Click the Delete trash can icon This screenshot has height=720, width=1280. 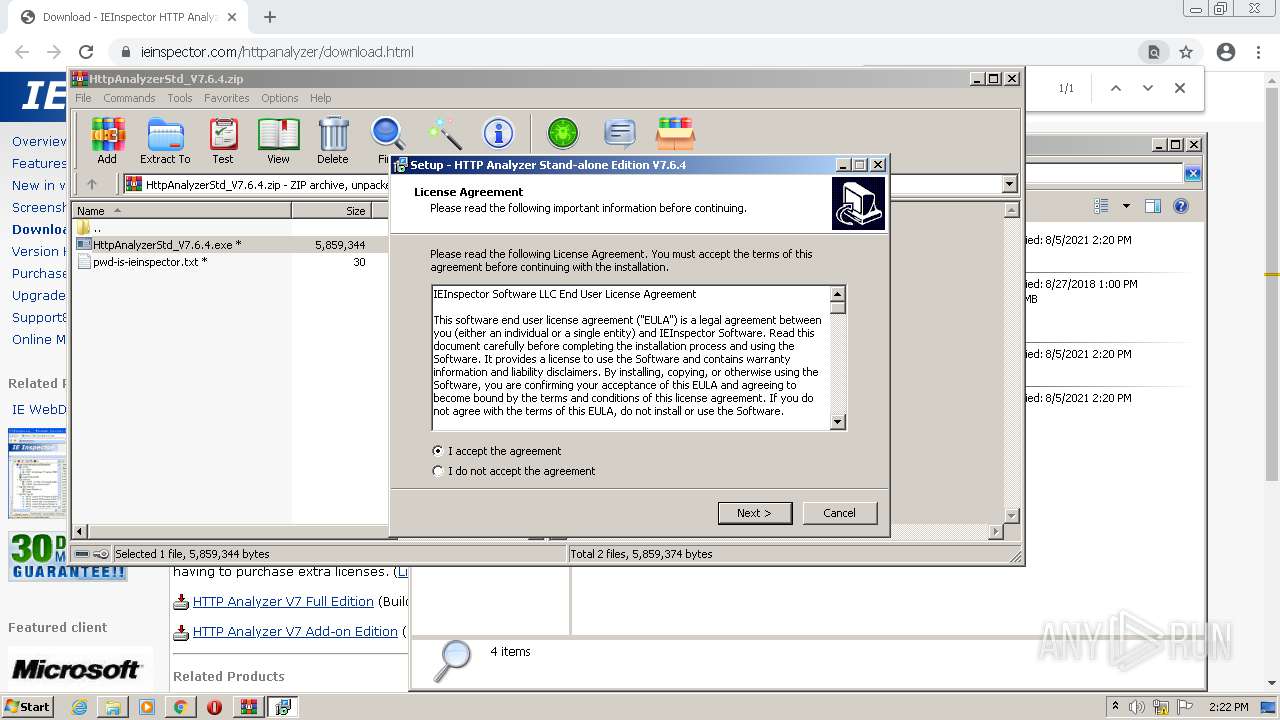pos(333,140)
